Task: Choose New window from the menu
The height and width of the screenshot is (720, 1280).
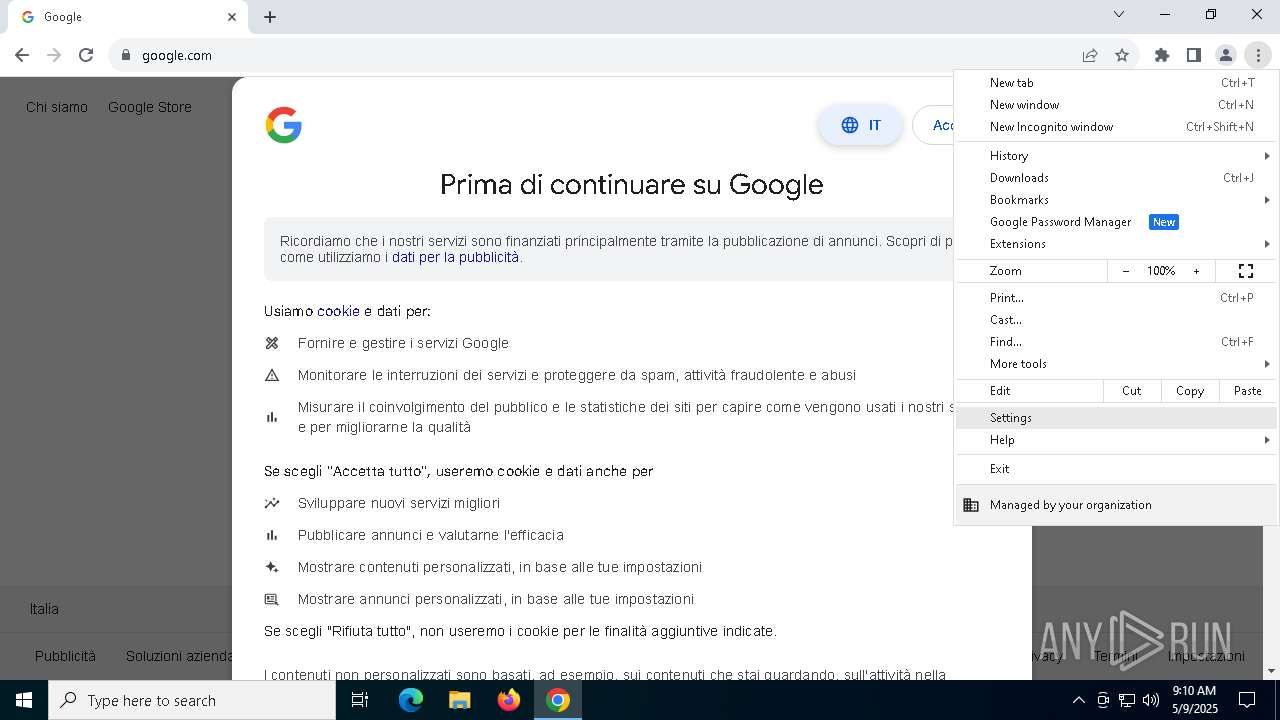Action: click(x=1117, y=105)
